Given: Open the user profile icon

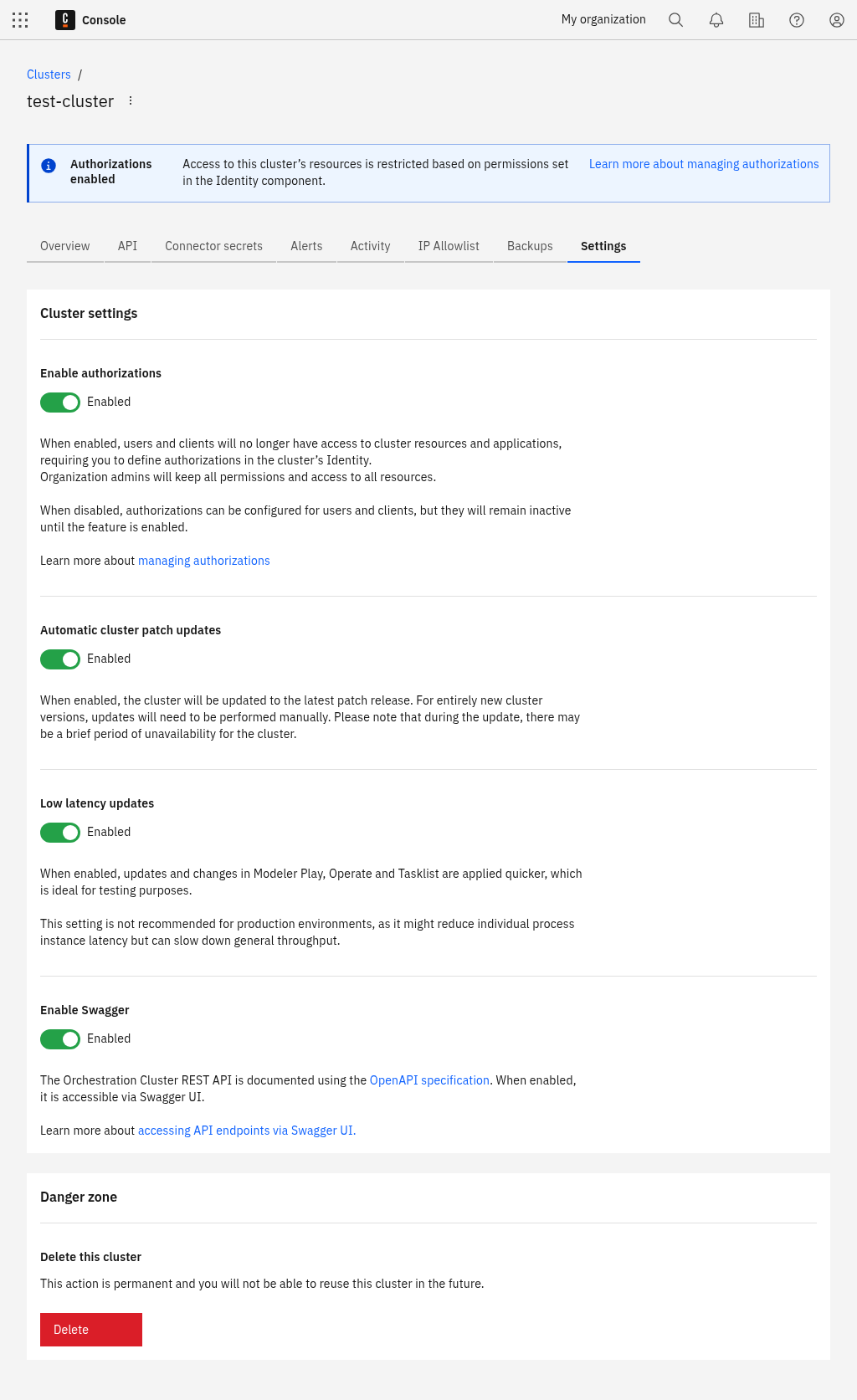Looking at the screenshot, I should pyautogui.click(x=836, y=19).
